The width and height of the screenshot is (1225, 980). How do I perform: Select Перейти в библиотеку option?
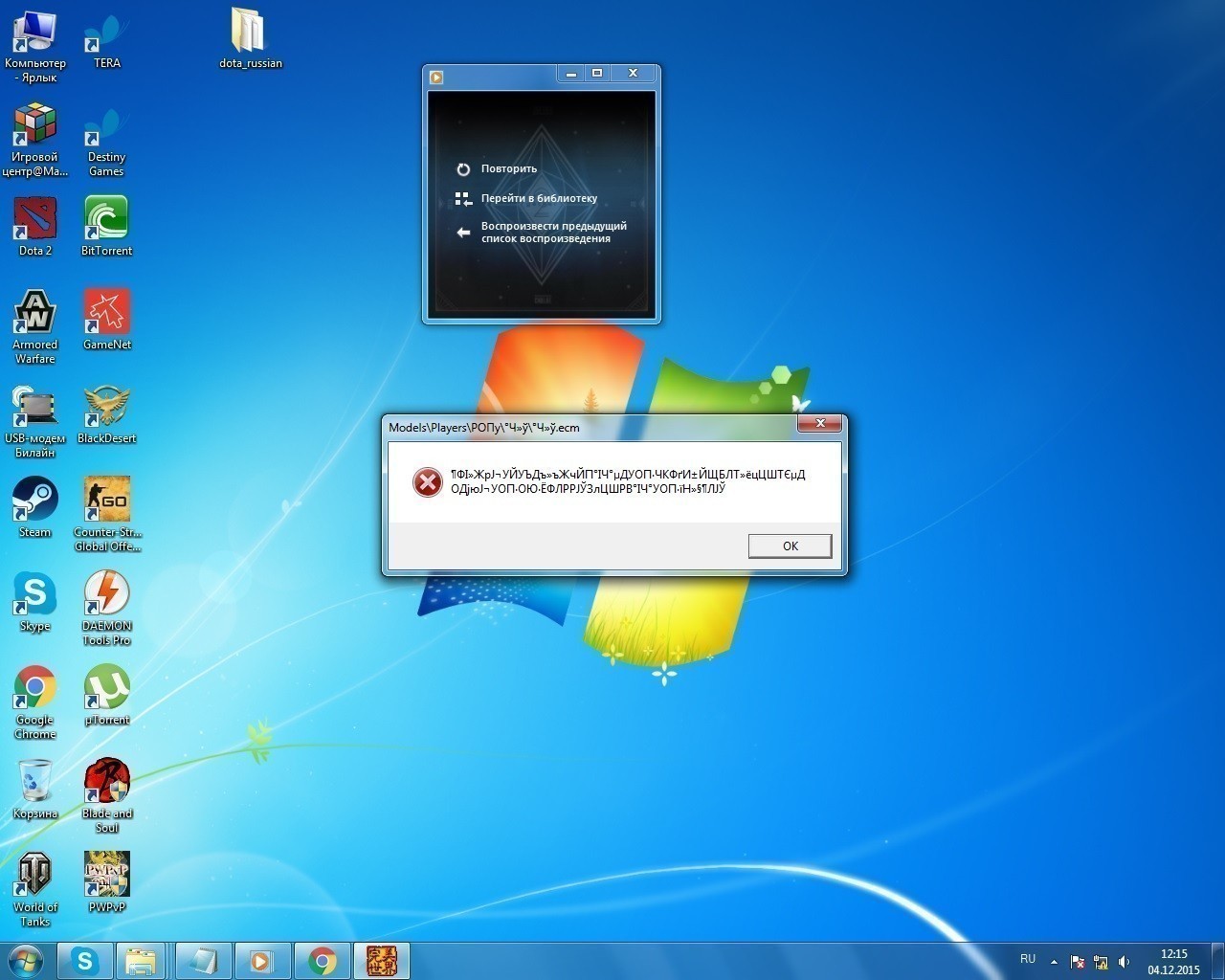click(538, 199)
